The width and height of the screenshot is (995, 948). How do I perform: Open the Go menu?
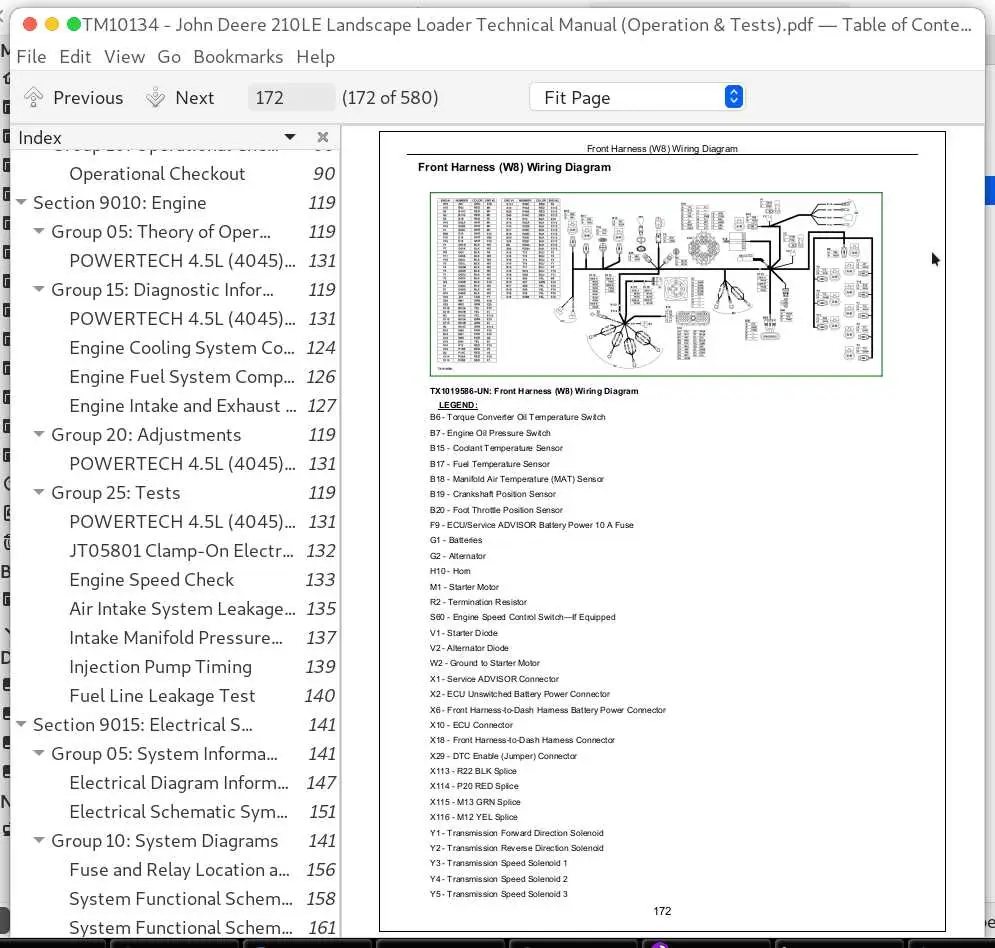[x=169, y=57]
